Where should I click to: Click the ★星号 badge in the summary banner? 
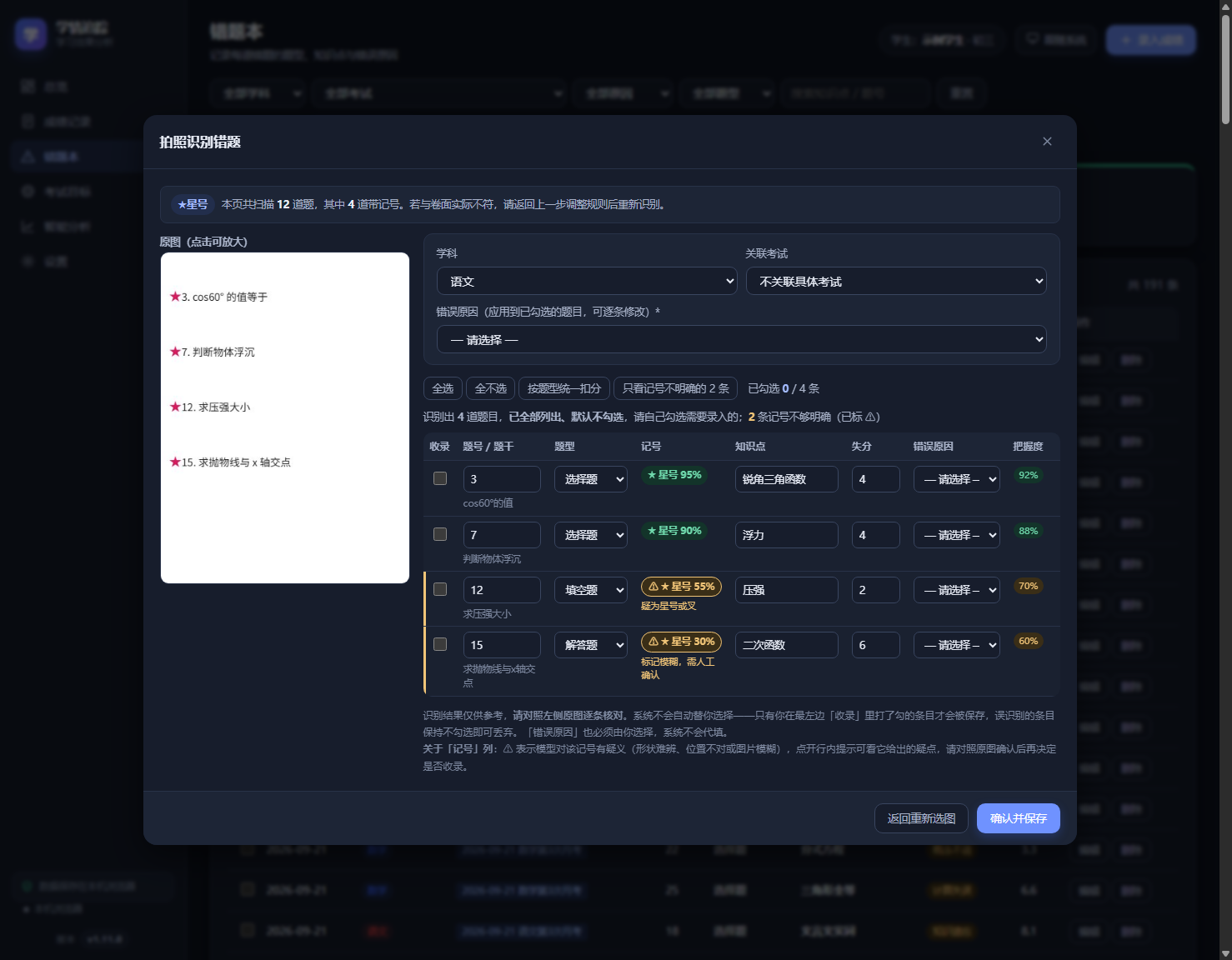point(193,204)
